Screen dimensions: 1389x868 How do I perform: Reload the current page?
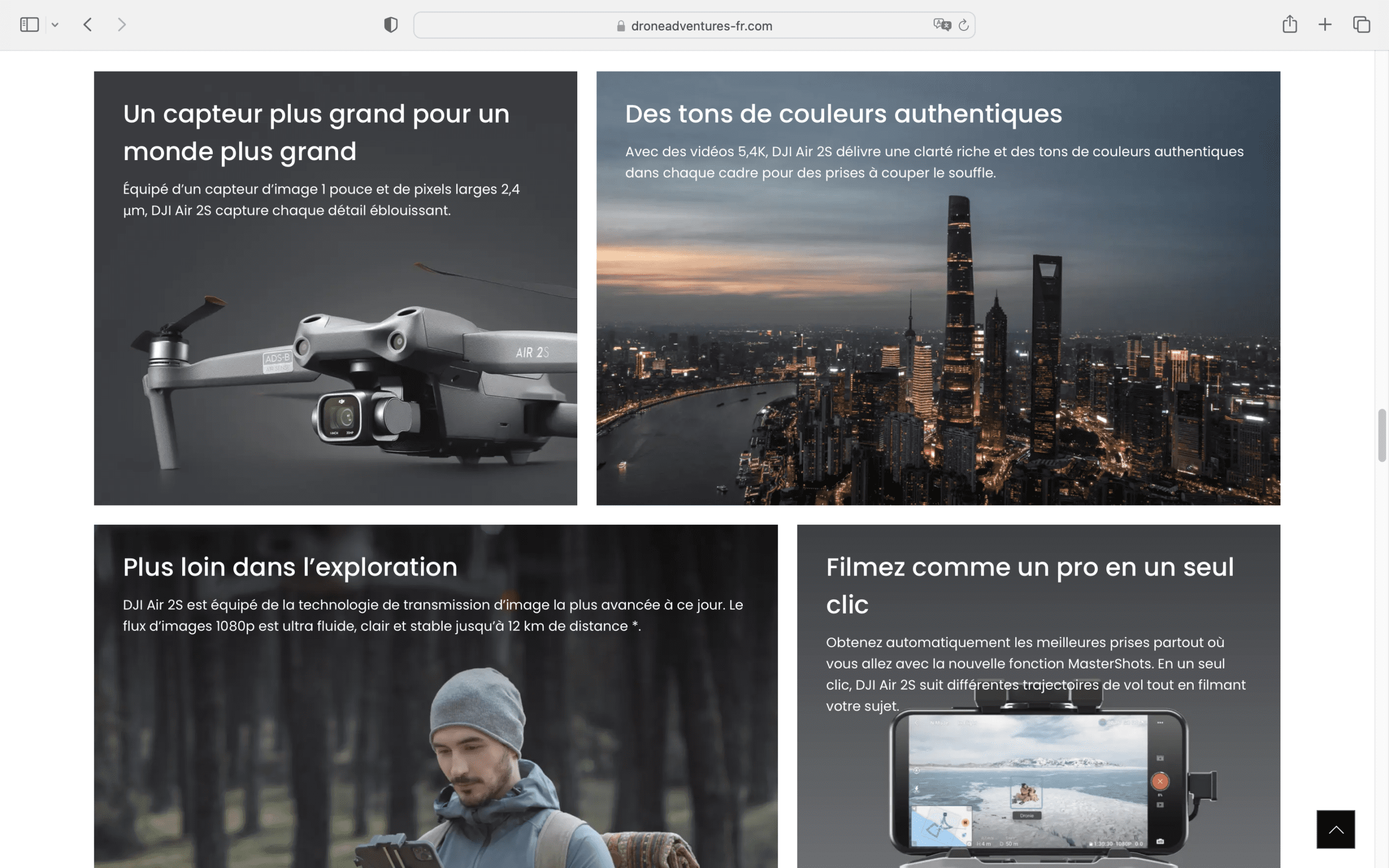[x=964, y=25]
